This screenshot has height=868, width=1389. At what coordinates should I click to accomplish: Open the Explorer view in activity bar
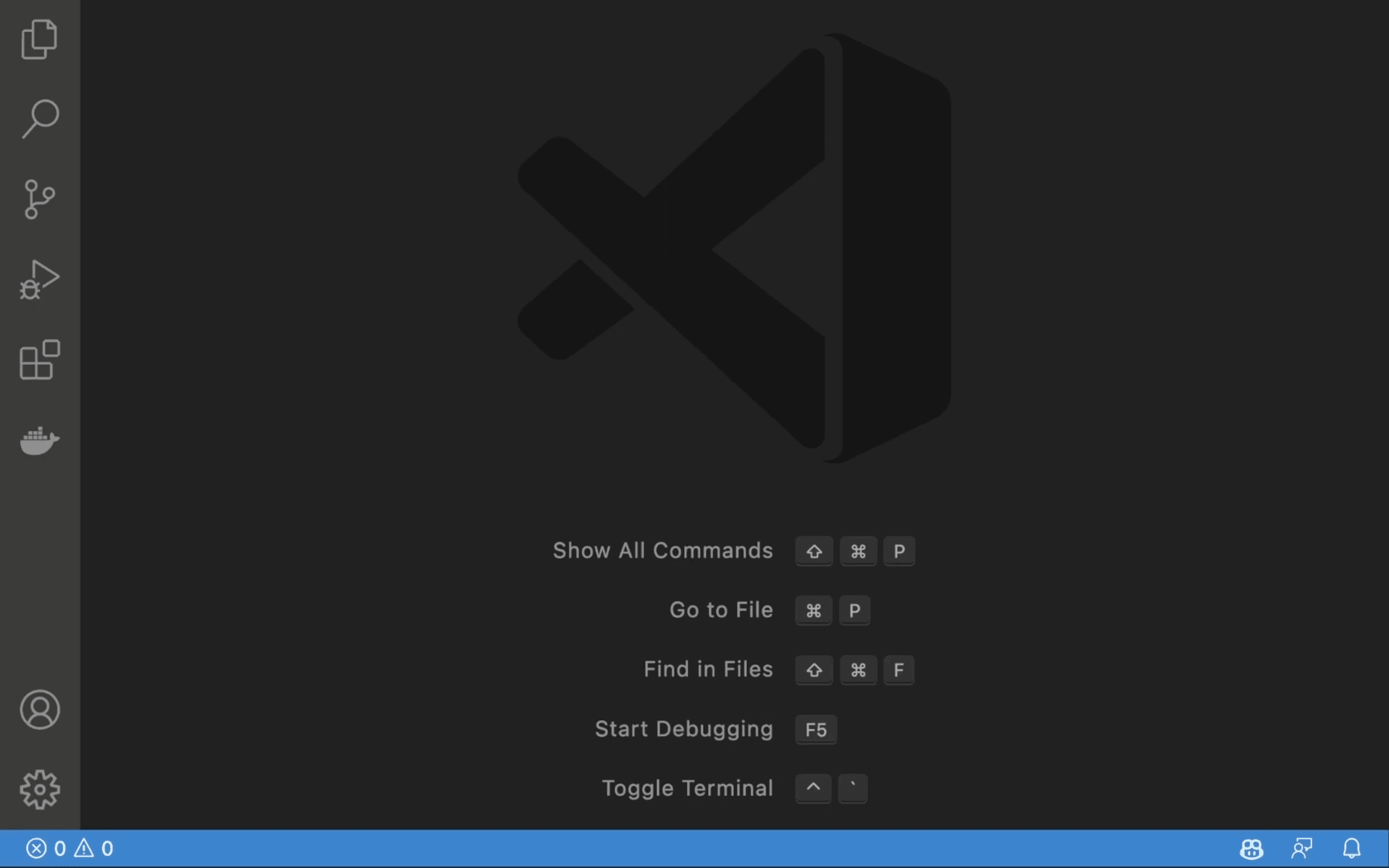click(x=40, y=39)
